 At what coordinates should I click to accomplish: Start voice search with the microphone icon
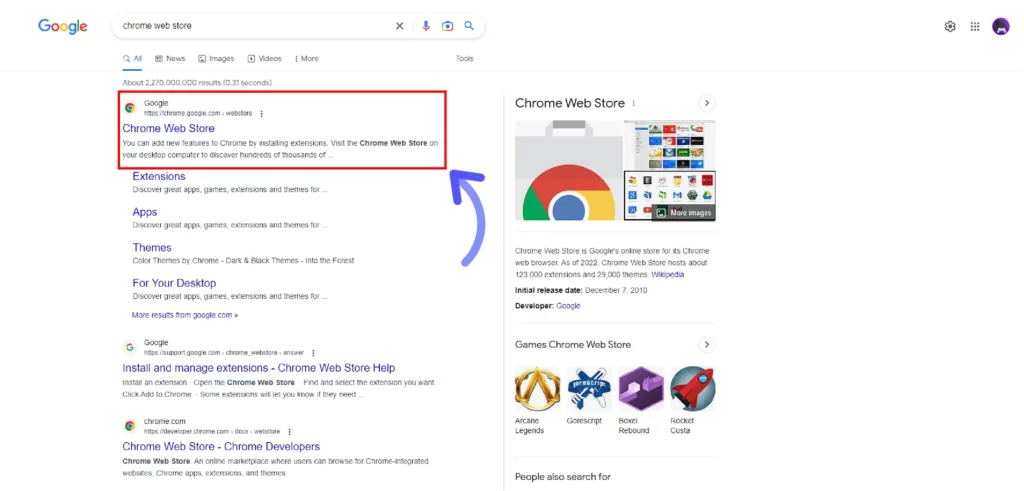pos(426,26)
